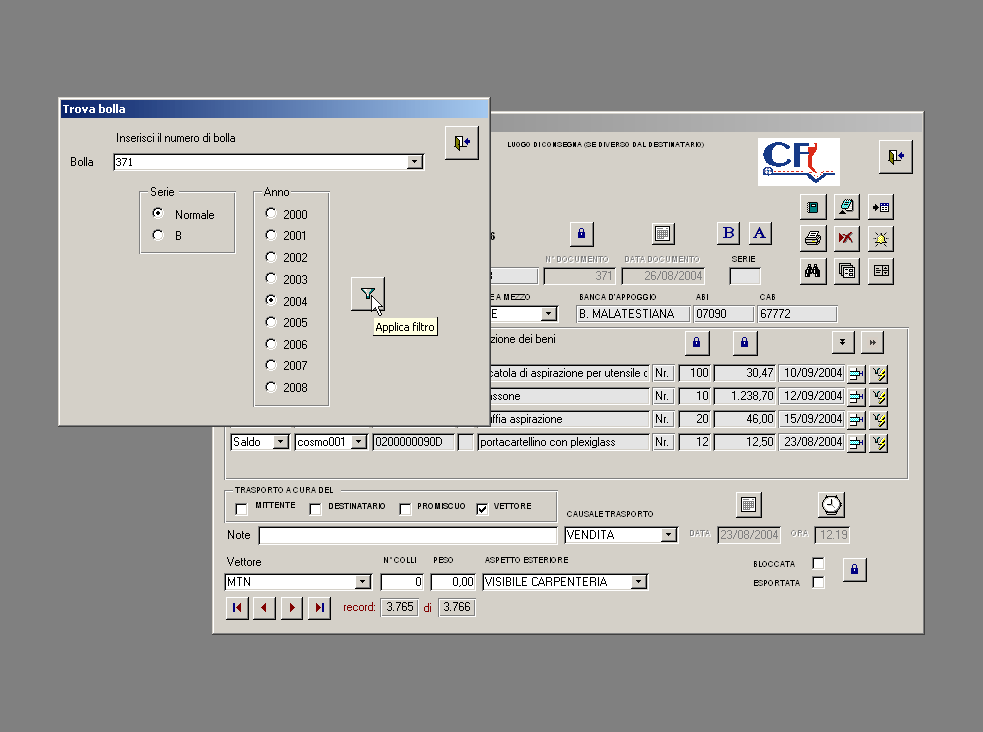Click price 1.238,70 cell
Image resolution: width=983 pixels, height=732 pixels.
[745, 397]
